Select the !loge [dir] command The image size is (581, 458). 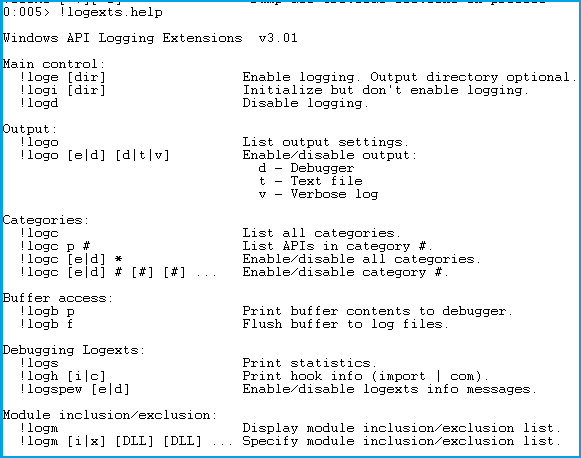pos(63,77)
